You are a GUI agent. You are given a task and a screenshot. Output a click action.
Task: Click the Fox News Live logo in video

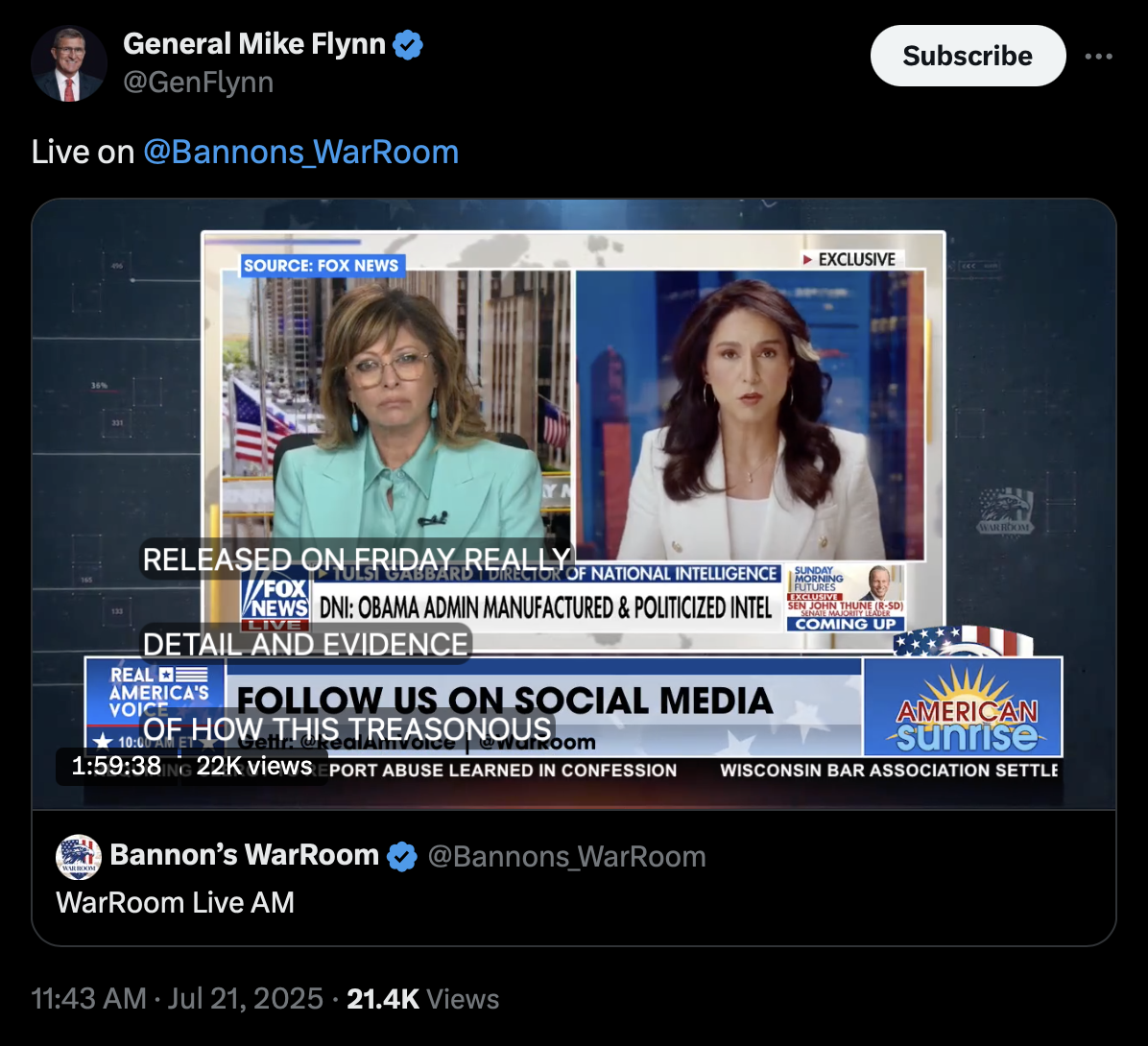(275, 602)
